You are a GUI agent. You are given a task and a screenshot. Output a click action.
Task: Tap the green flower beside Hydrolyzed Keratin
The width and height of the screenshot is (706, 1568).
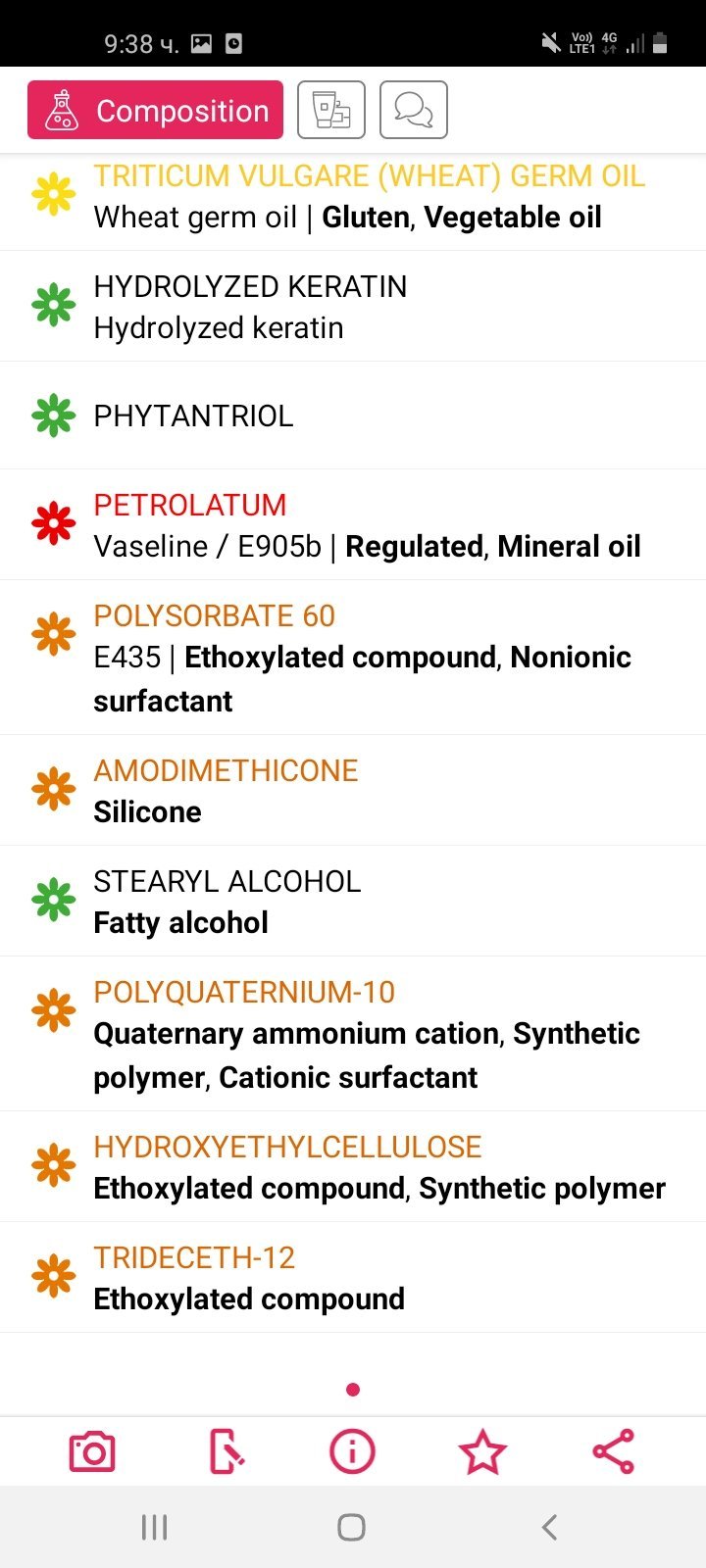coord(53,306)
